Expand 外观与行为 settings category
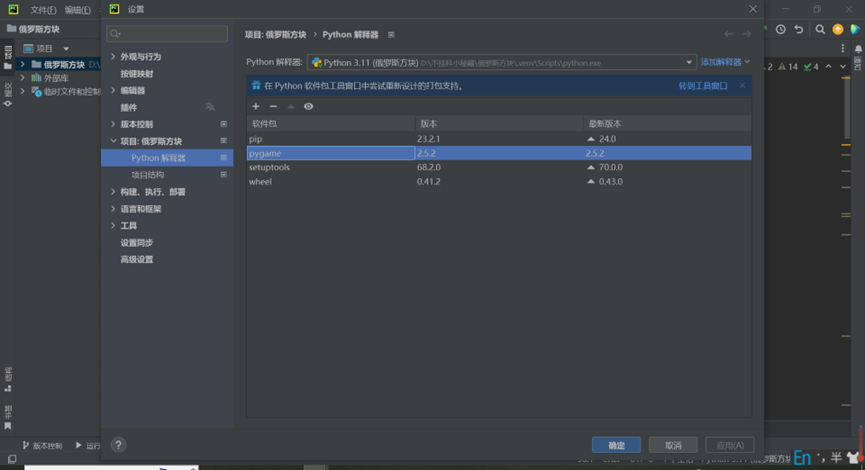 coord(113,57)
